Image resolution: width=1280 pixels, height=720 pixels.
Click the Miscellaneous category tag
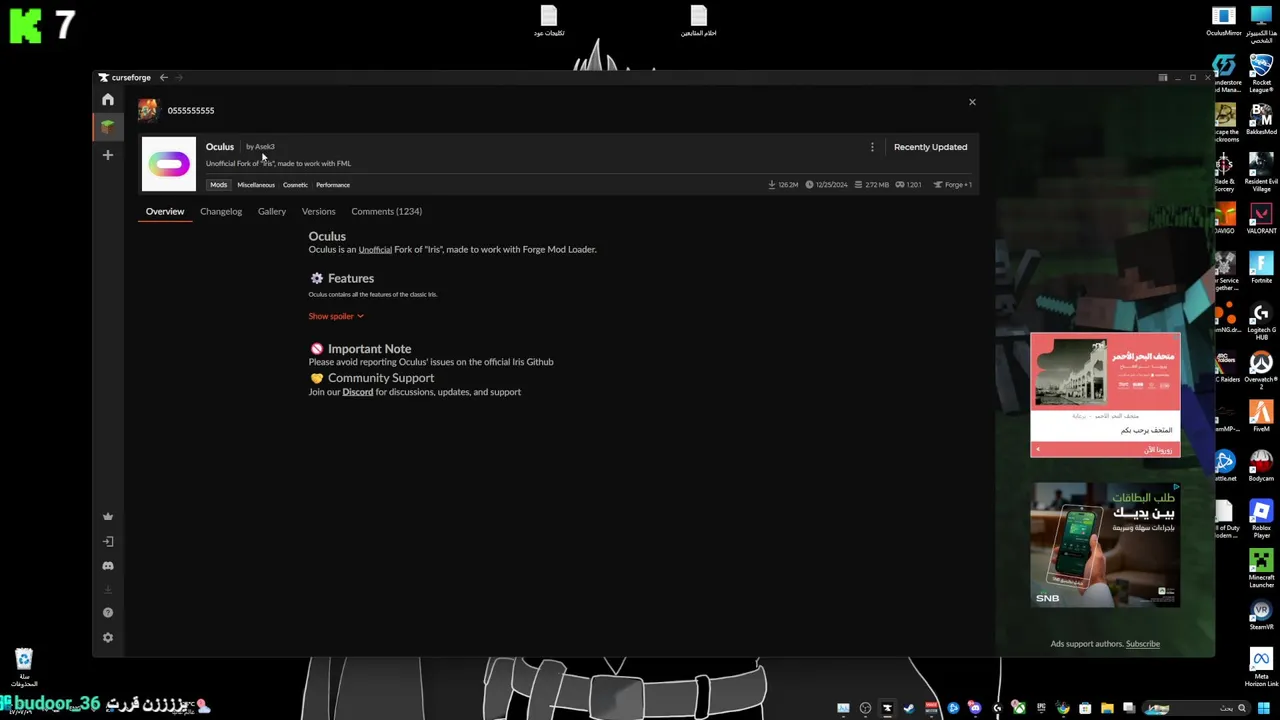coord(255,185)
